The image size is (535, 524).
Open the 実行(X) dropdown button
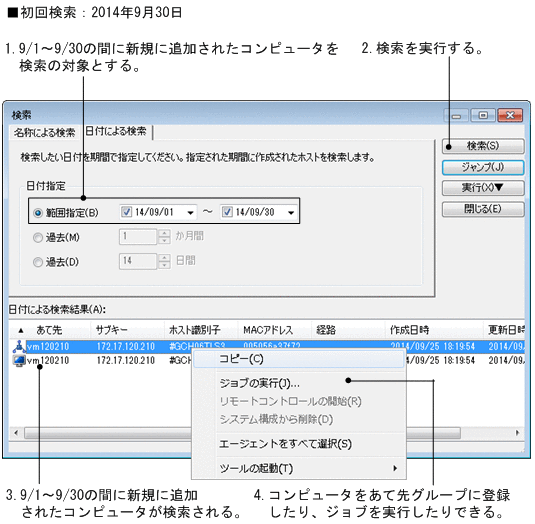483,188
